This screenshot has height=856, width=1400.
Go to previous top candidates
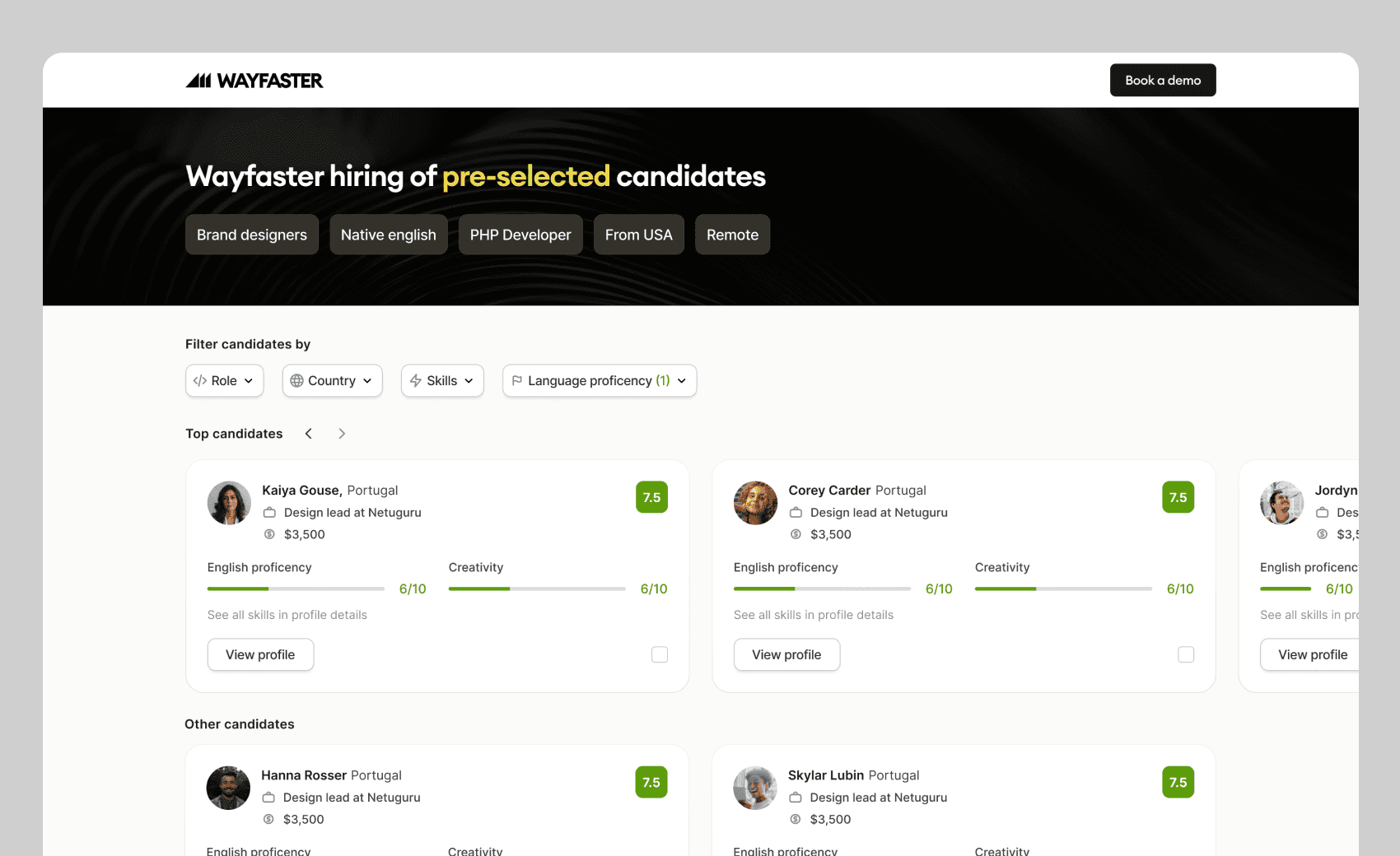point(309,434)
